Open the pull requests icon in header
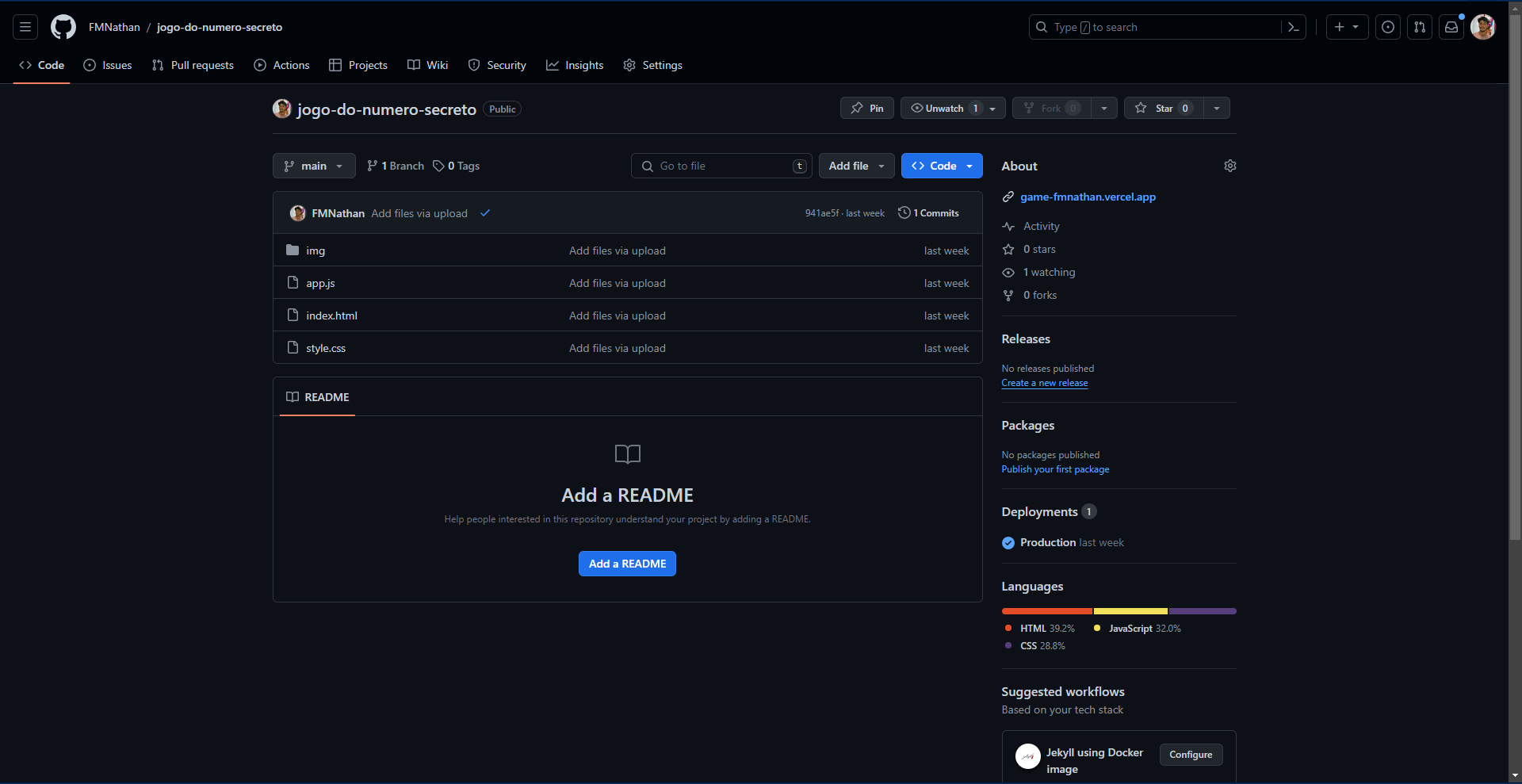This screenshot has height=784, width=1522. pos(1420,27)
